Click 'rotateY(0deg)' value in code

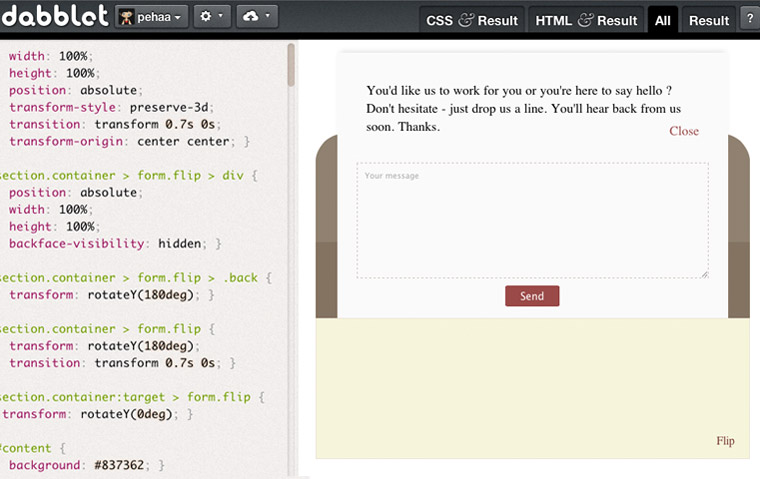[x=126, y=414]
